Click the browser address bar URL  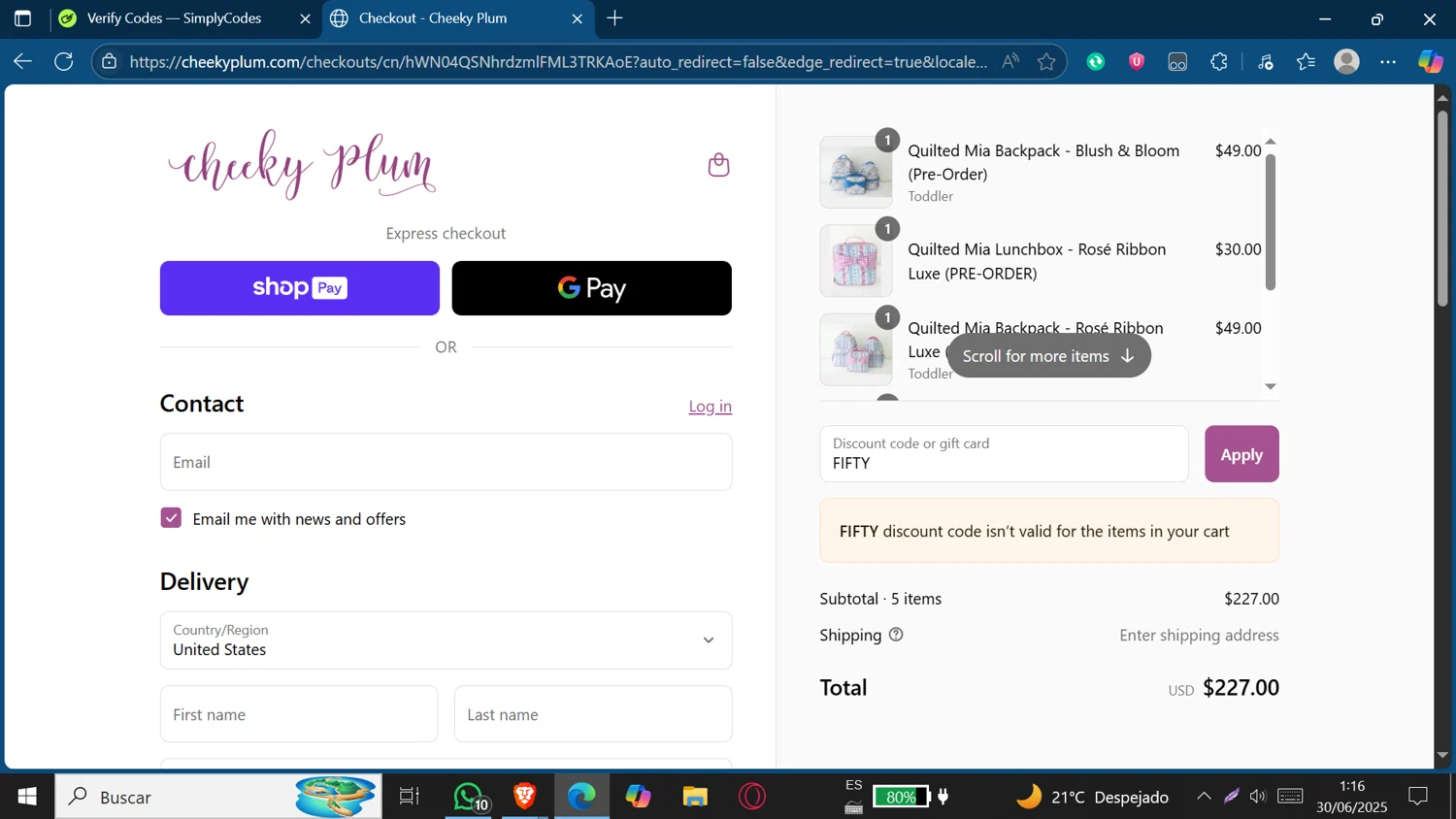[x=558, y=61]
